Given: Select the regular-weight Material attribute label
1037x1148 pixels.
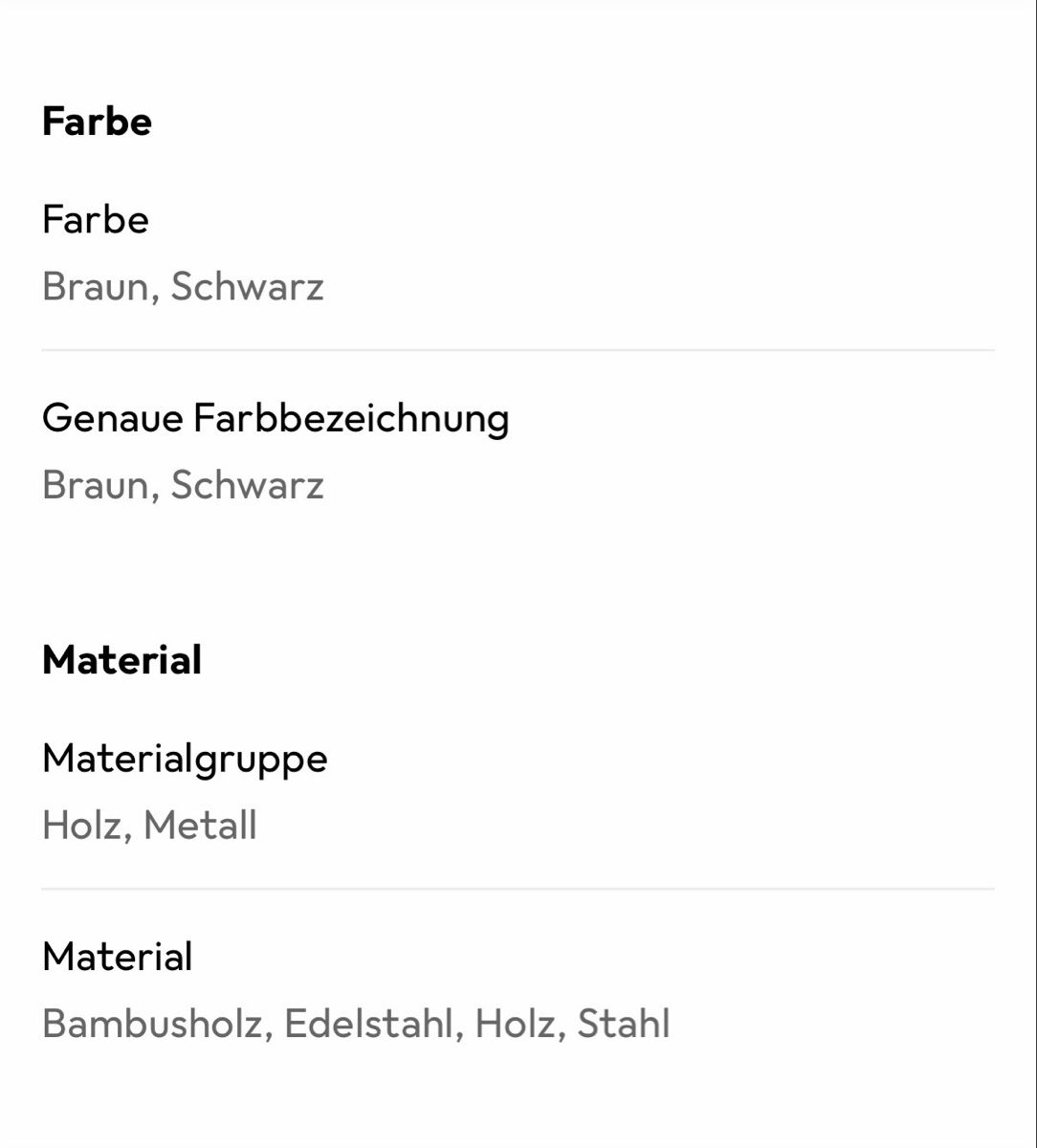Looking at the screenshot, I should pos(117,957).
